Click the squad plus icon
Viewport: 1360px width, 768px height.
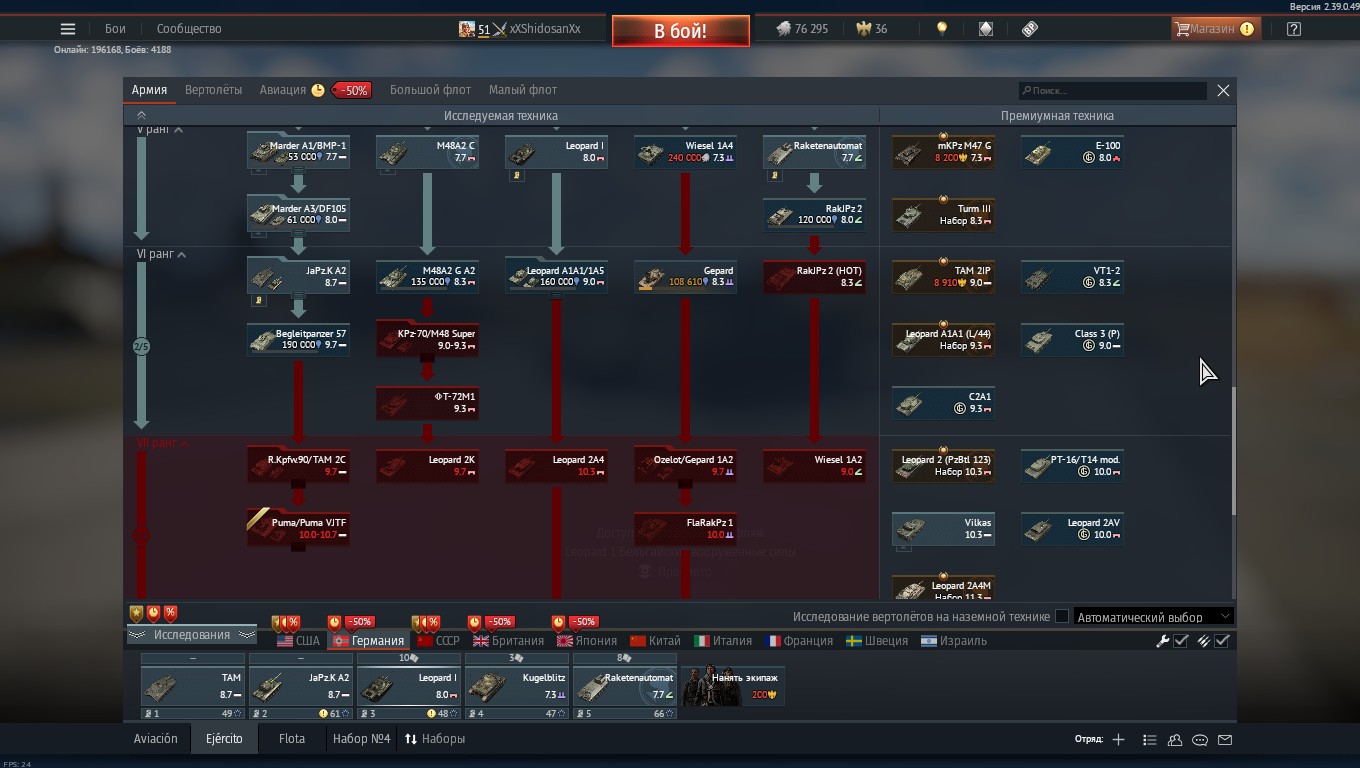tap(1118, 740)
